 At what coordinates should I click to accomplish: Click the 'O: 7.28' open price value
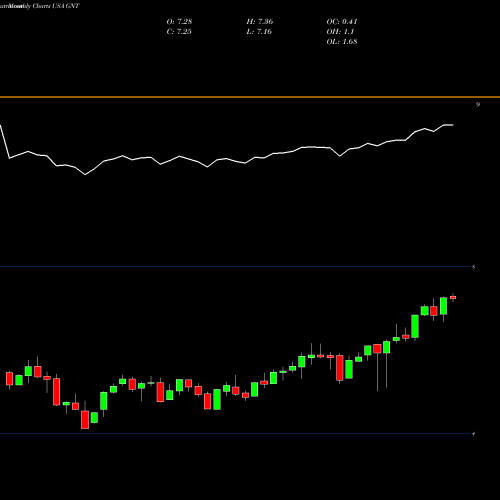click(179, 22)
